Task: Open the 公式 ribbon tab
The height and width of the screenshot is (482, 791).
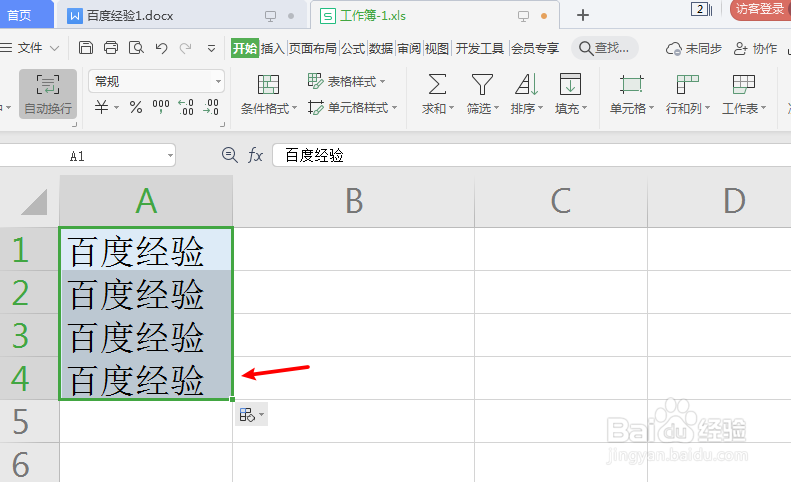Action: [353, 48]
